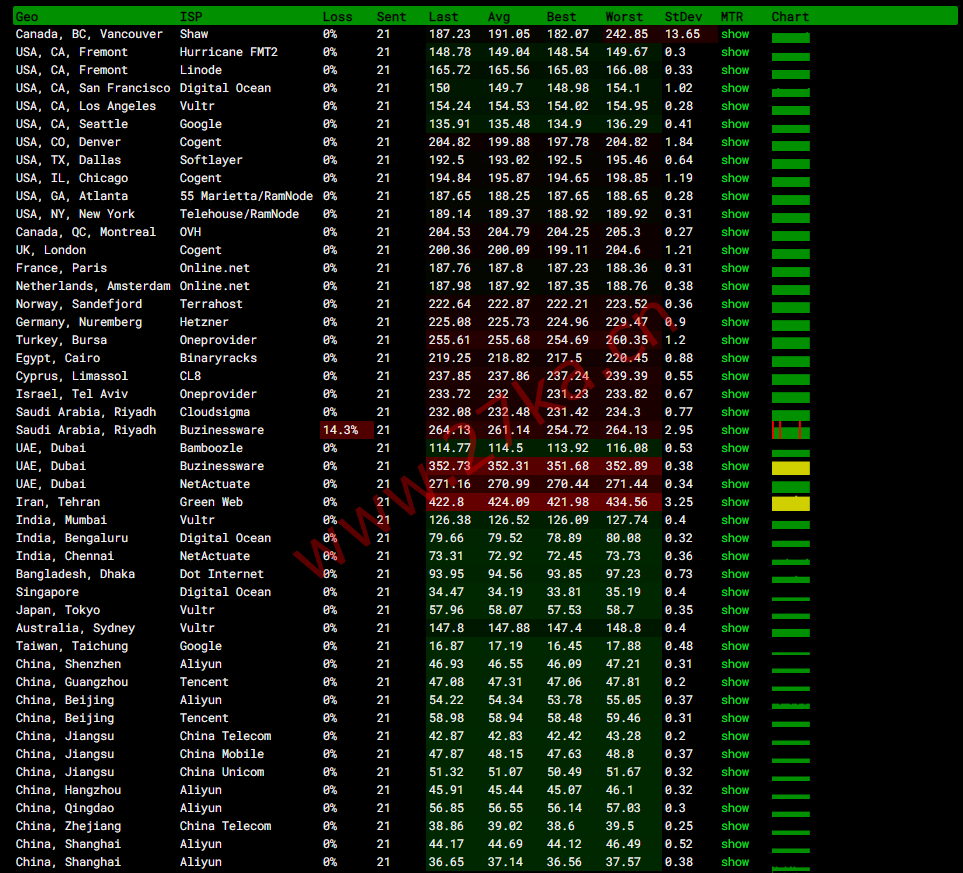
Task: Select 'China, Shenzhen' geo cell
Action: [68, 664]
